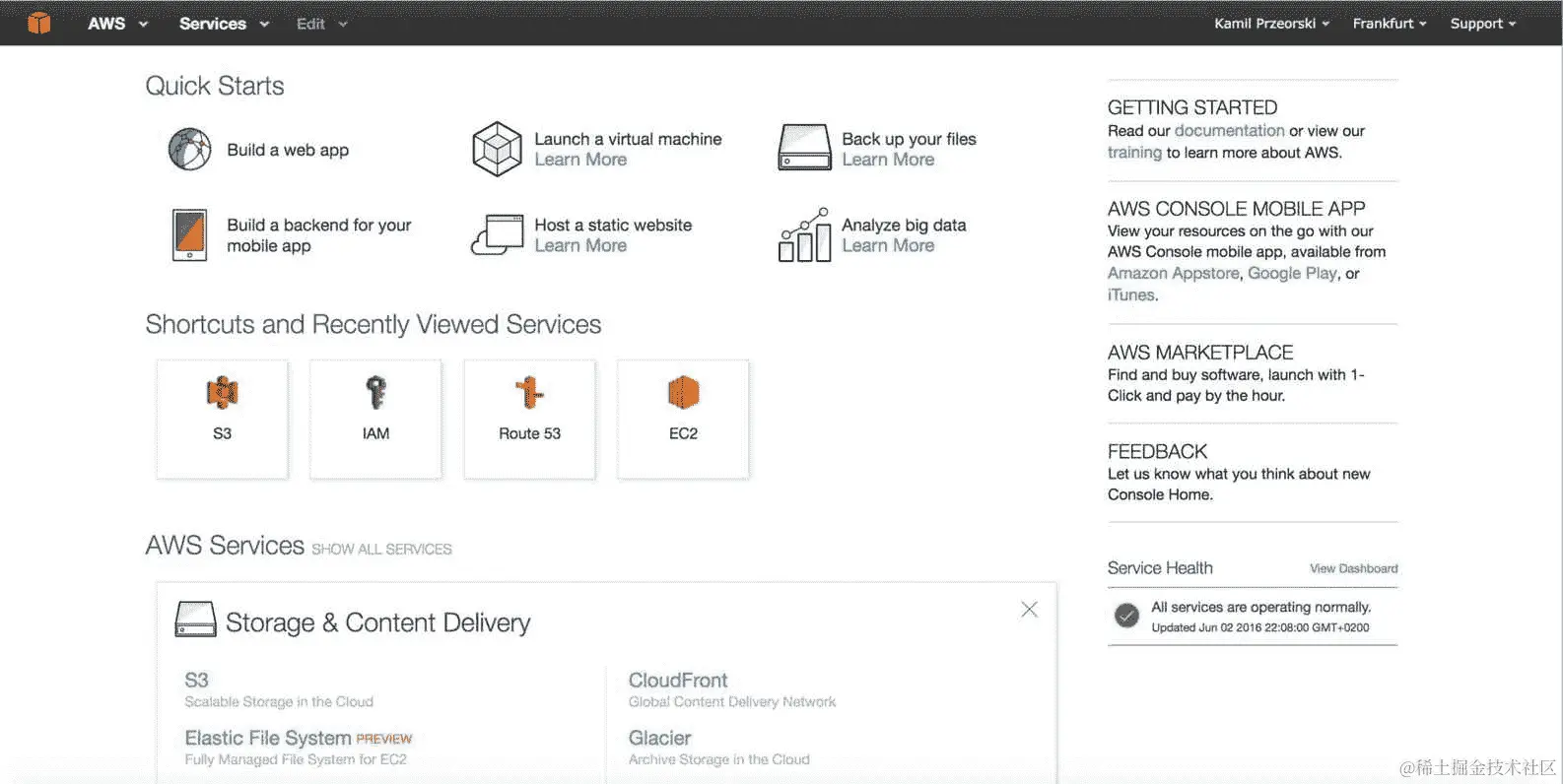Open the S3 Scalable Storage service link
Screen dimensions: 1563x784
(x=196, y=680)
